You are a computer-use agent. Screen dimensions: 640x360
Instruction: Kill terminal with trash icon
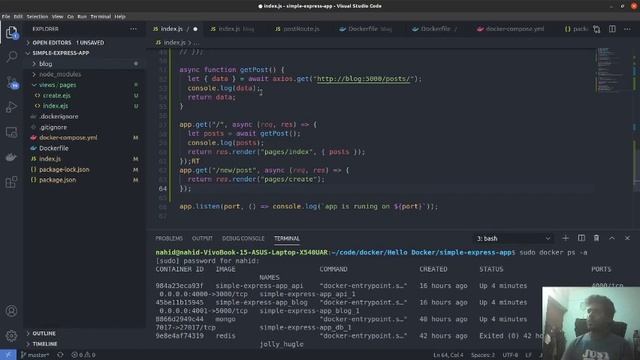coord(596,238)
